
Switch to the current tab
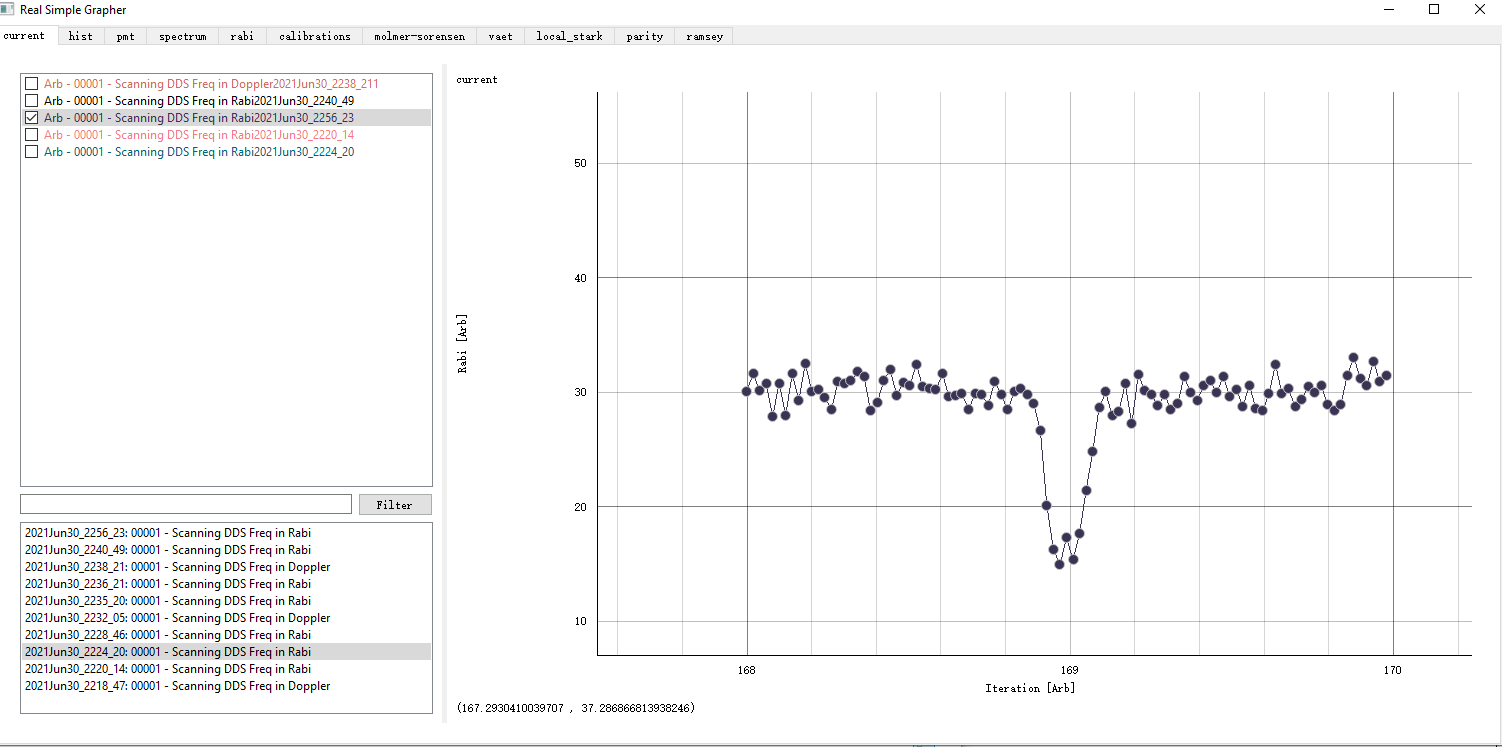(x=24, y=36)
